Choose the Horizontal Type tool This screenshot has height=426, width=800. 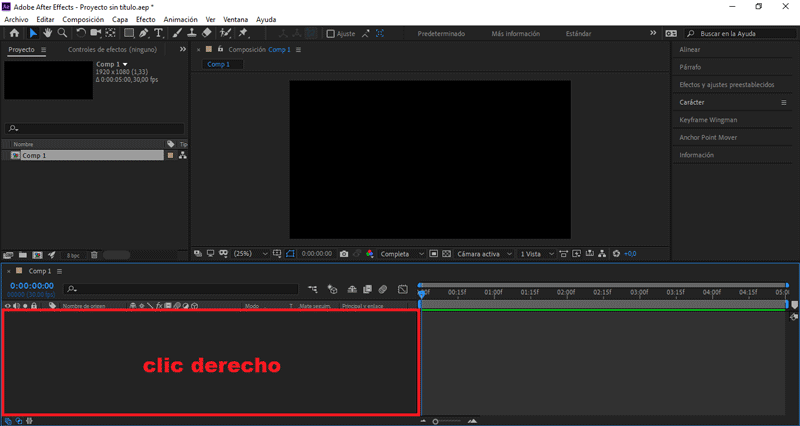158,33
